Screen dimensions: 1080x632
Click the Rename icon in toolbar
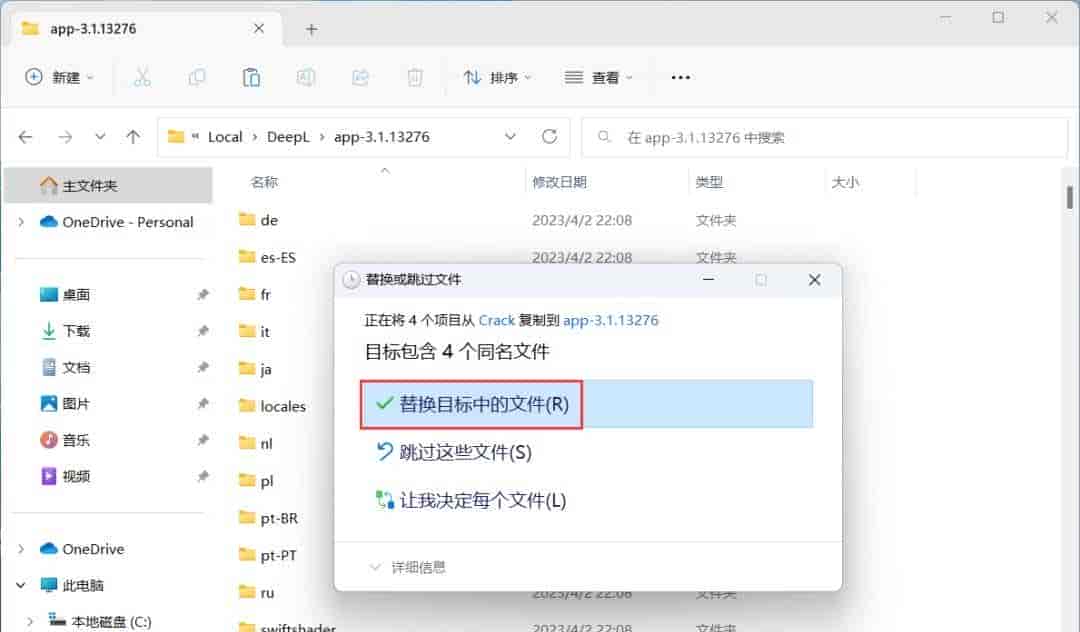click(306, 77)
